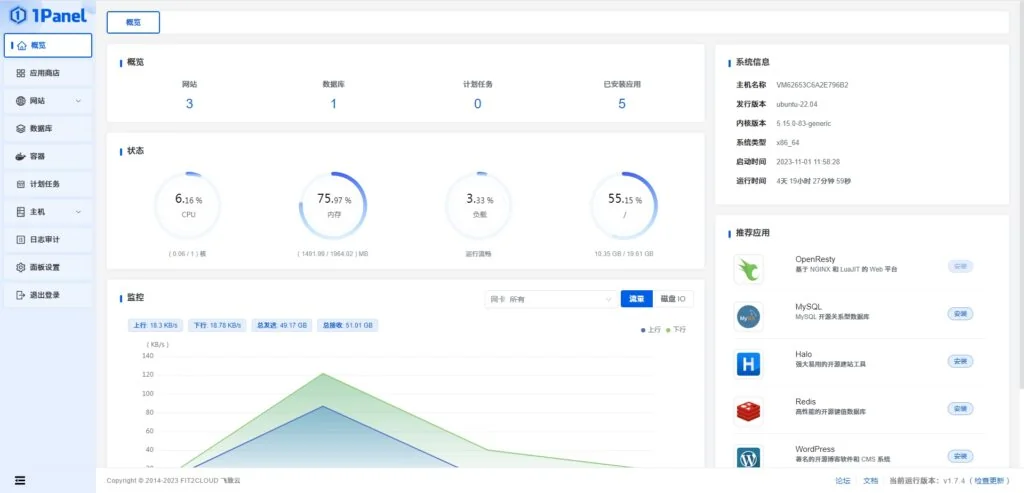The image size is (1024, 493).
Task: Click the 1Panel logo icon
Action: point(19,15)
